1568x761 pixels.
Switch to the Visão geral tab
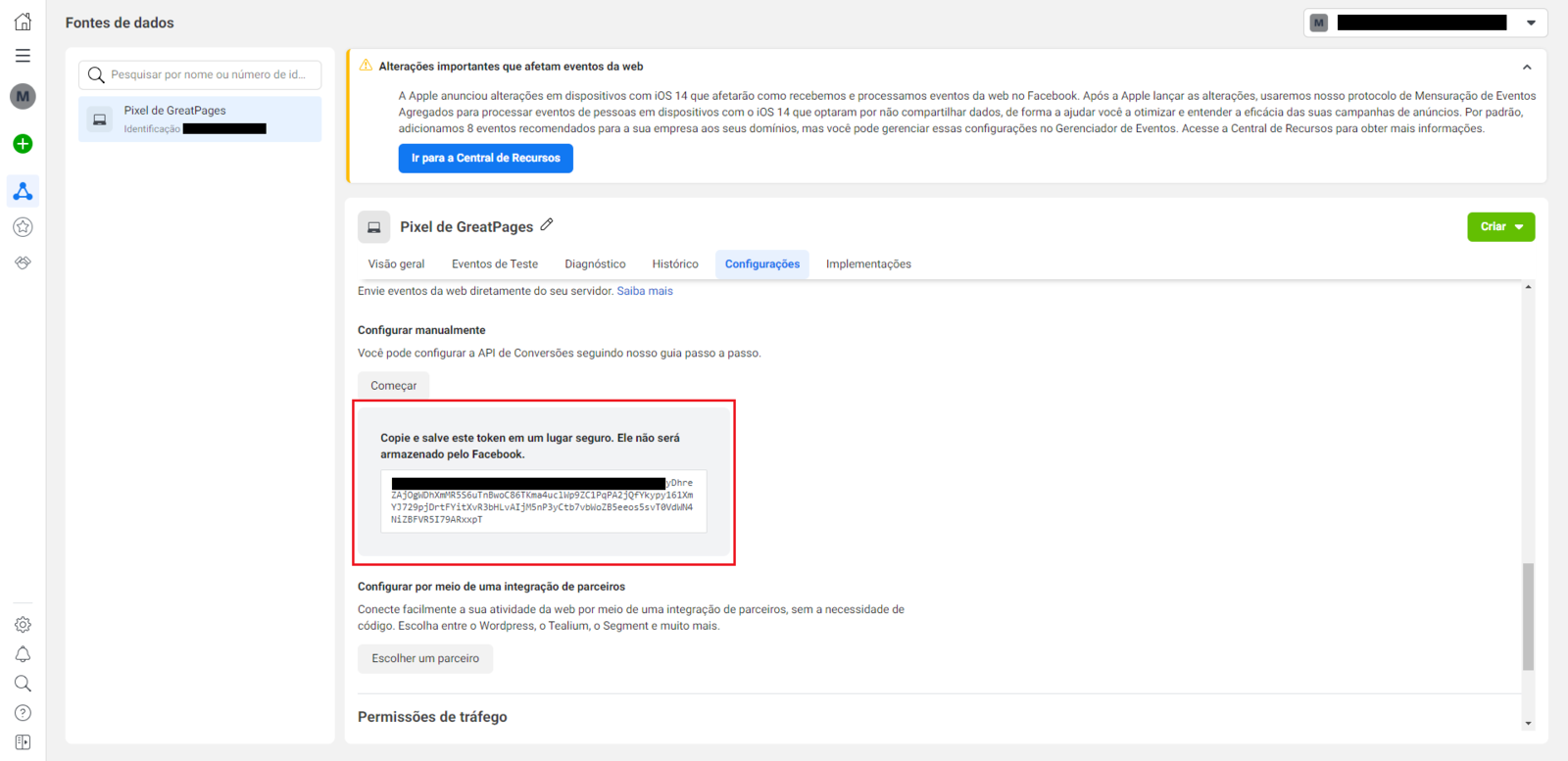pyautogui.click(x=396, y=264)
